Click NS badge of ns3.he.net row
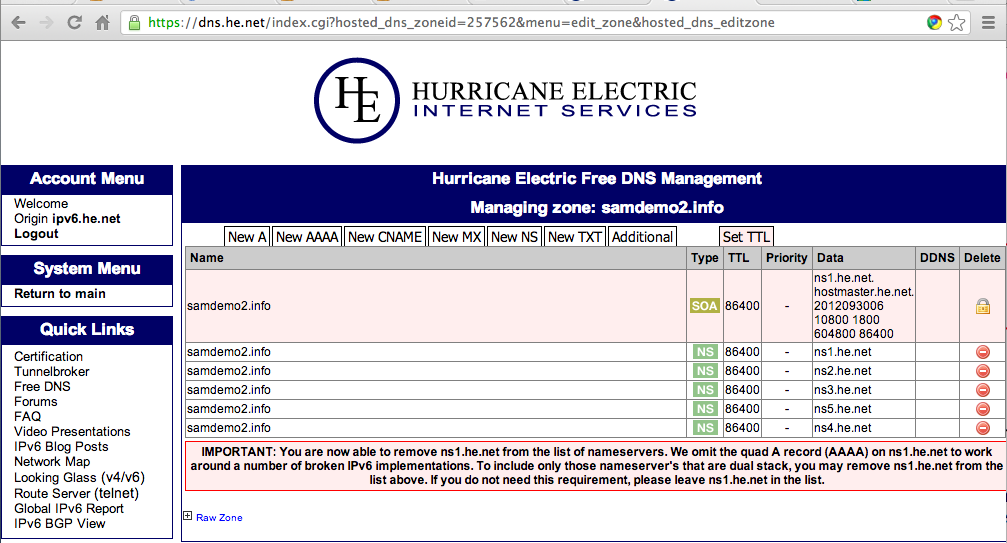The width and height of the screenshot is (1007, 543). 705,390
